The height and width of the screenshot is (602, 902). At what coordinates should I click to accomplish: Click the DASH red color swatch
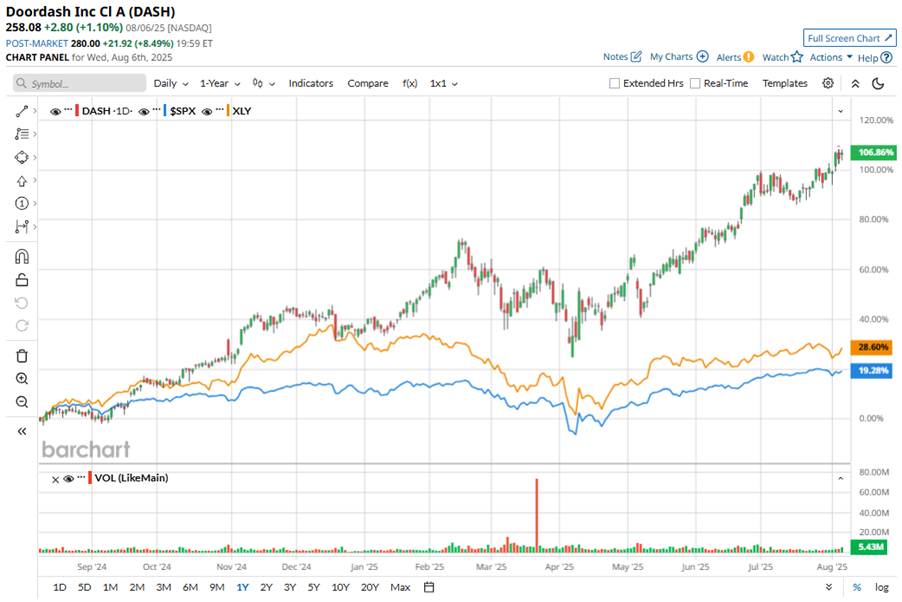click(x=77, y=111)
